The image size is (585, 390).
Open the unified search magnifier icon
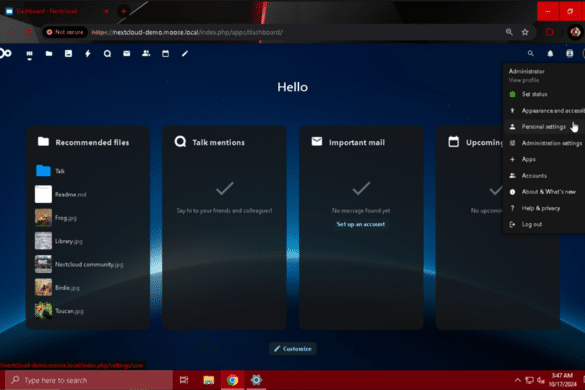(x=531, y=54)
